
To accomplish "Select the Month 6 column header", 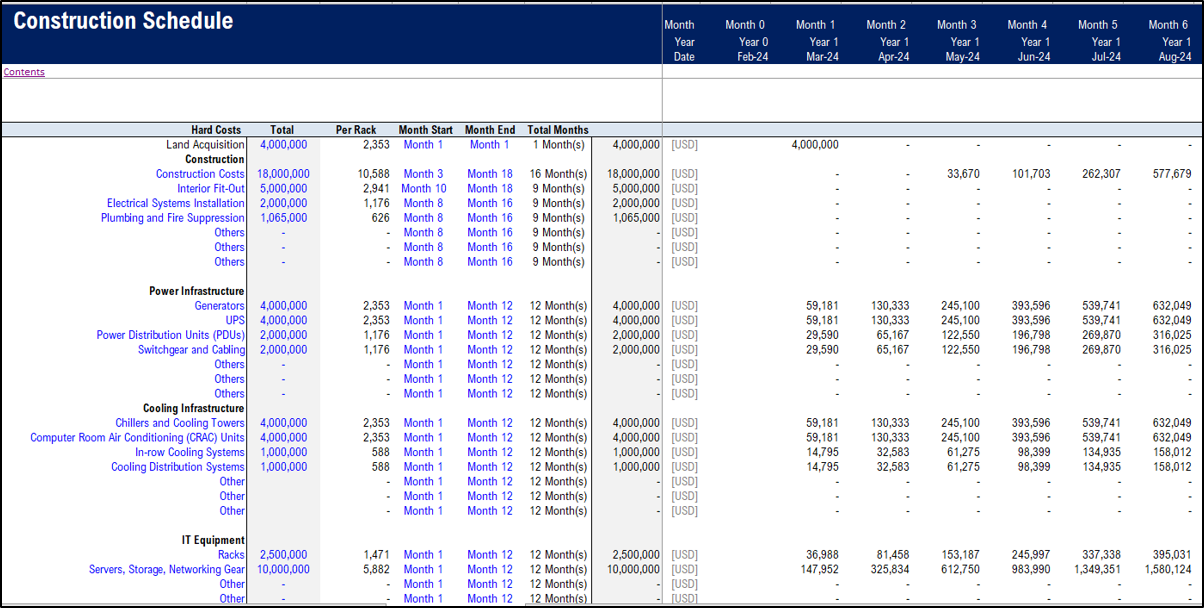I will click(1168, 25).
